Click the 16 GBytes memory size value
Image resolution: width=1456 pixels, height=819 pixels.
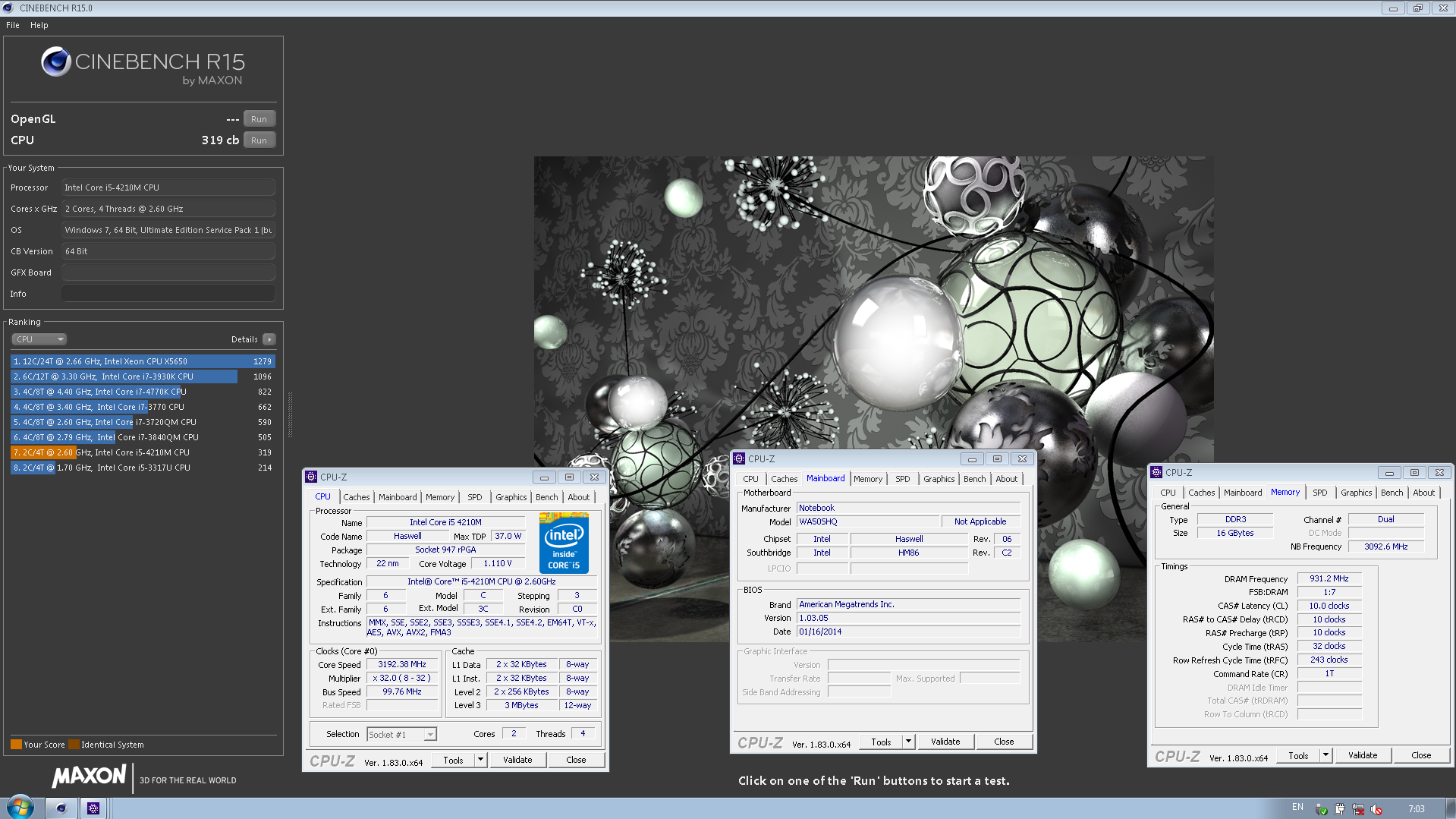coord(1234,533)
